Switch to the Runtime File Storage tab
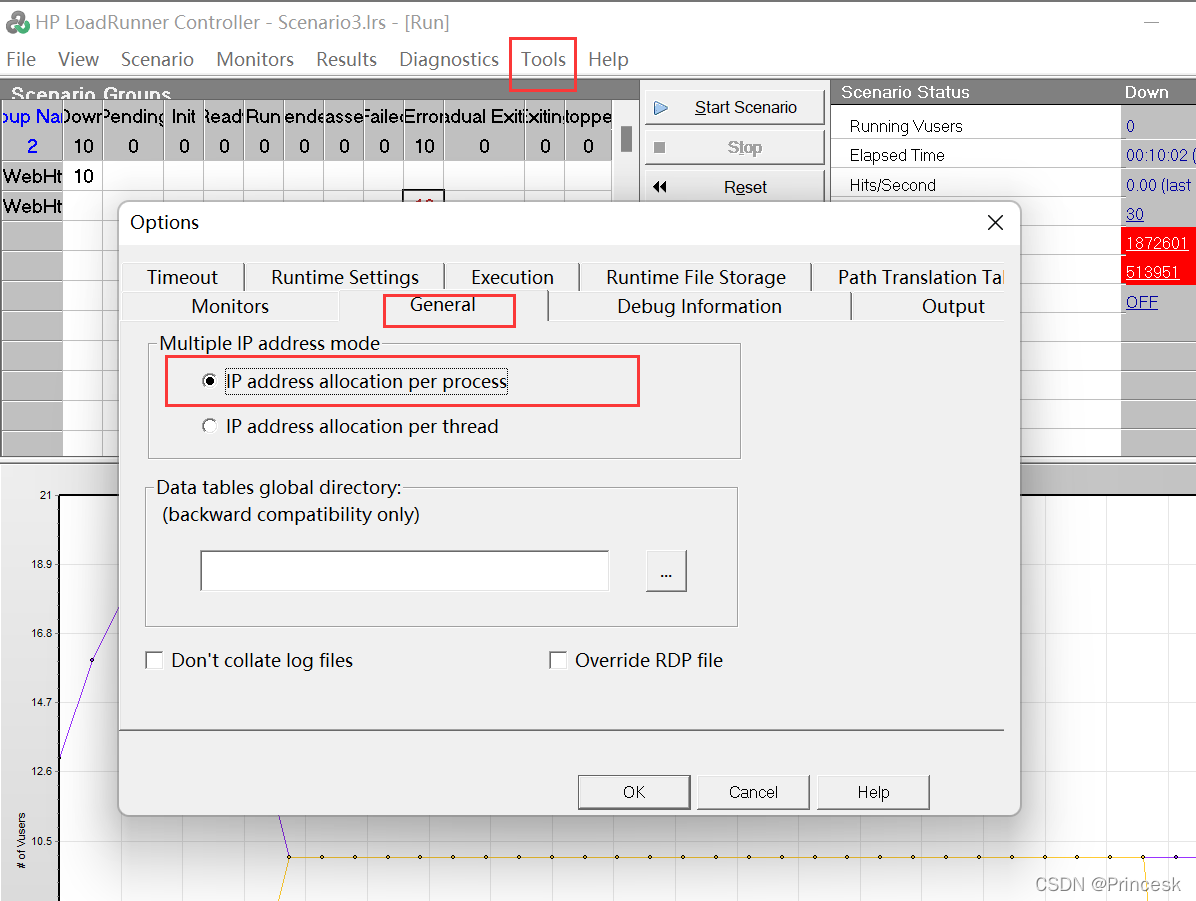This screenshot has height=901, width=1196. click(696, 277)
